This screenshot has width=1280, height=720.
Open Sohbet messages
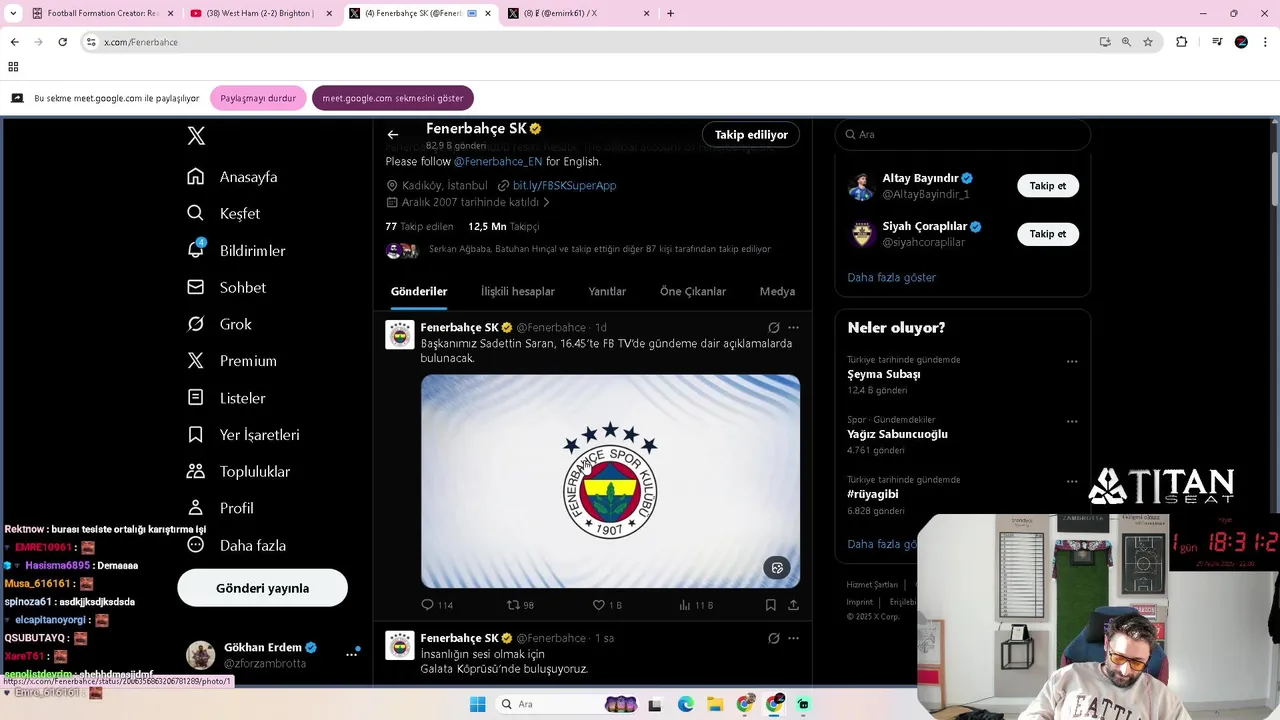pos(226,287)
